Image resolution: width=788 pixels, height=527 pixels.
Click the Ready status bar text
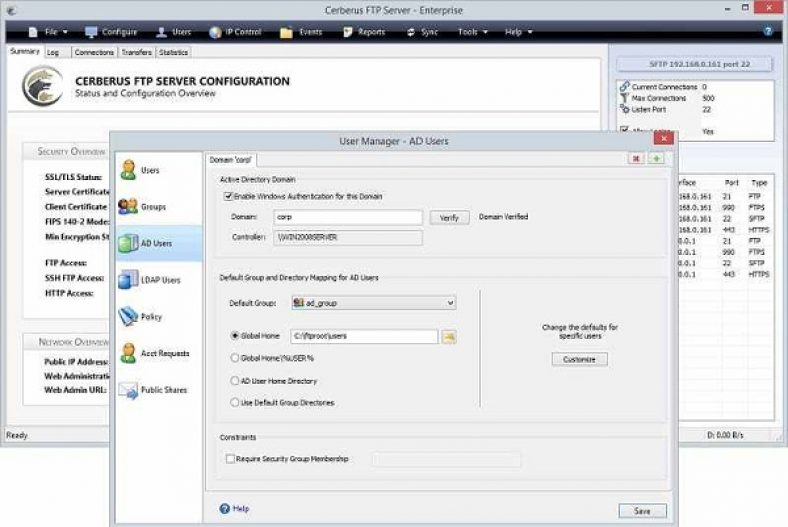[x=17, y=435]
